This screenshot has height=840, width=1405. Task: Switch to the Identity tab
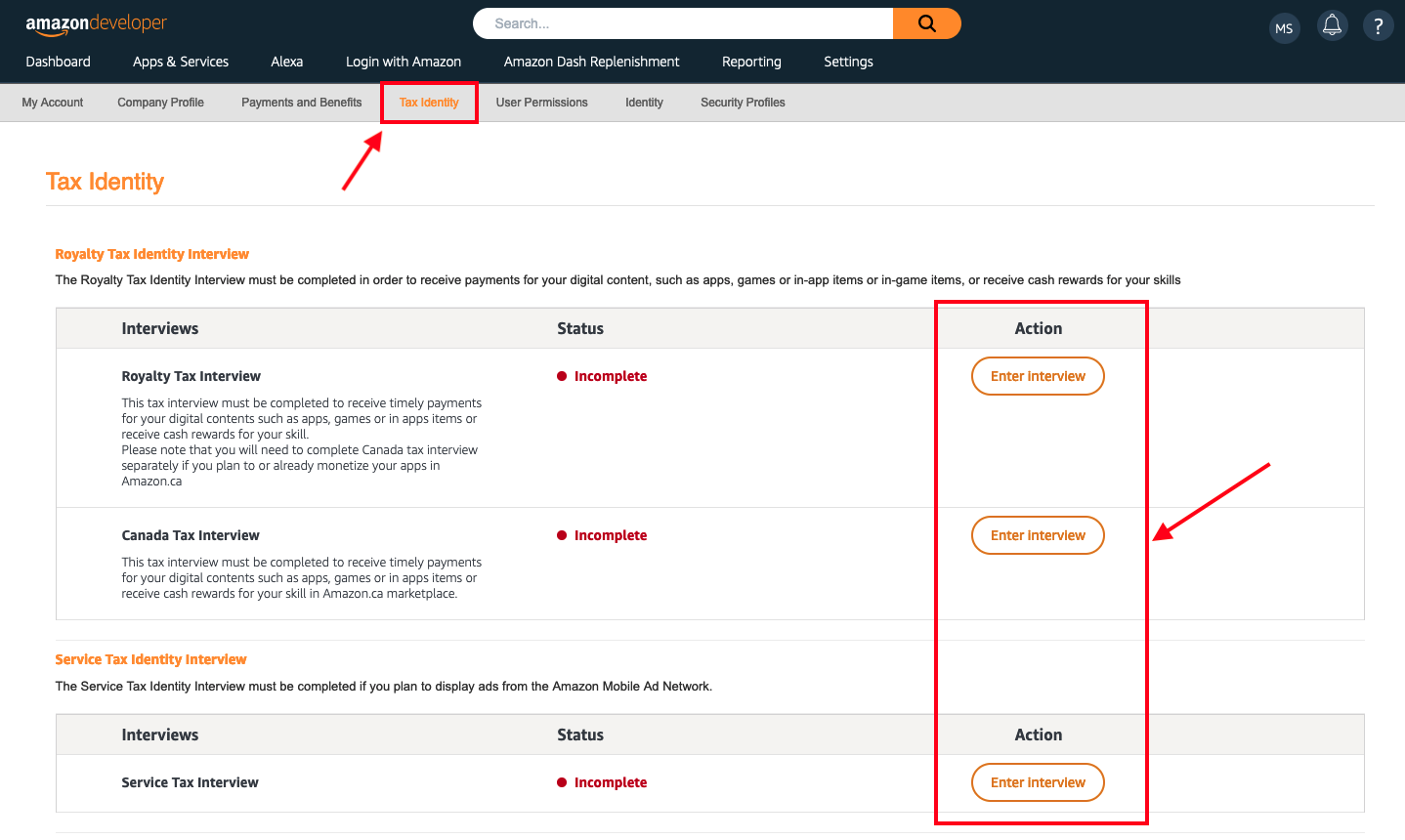point(645,103)
